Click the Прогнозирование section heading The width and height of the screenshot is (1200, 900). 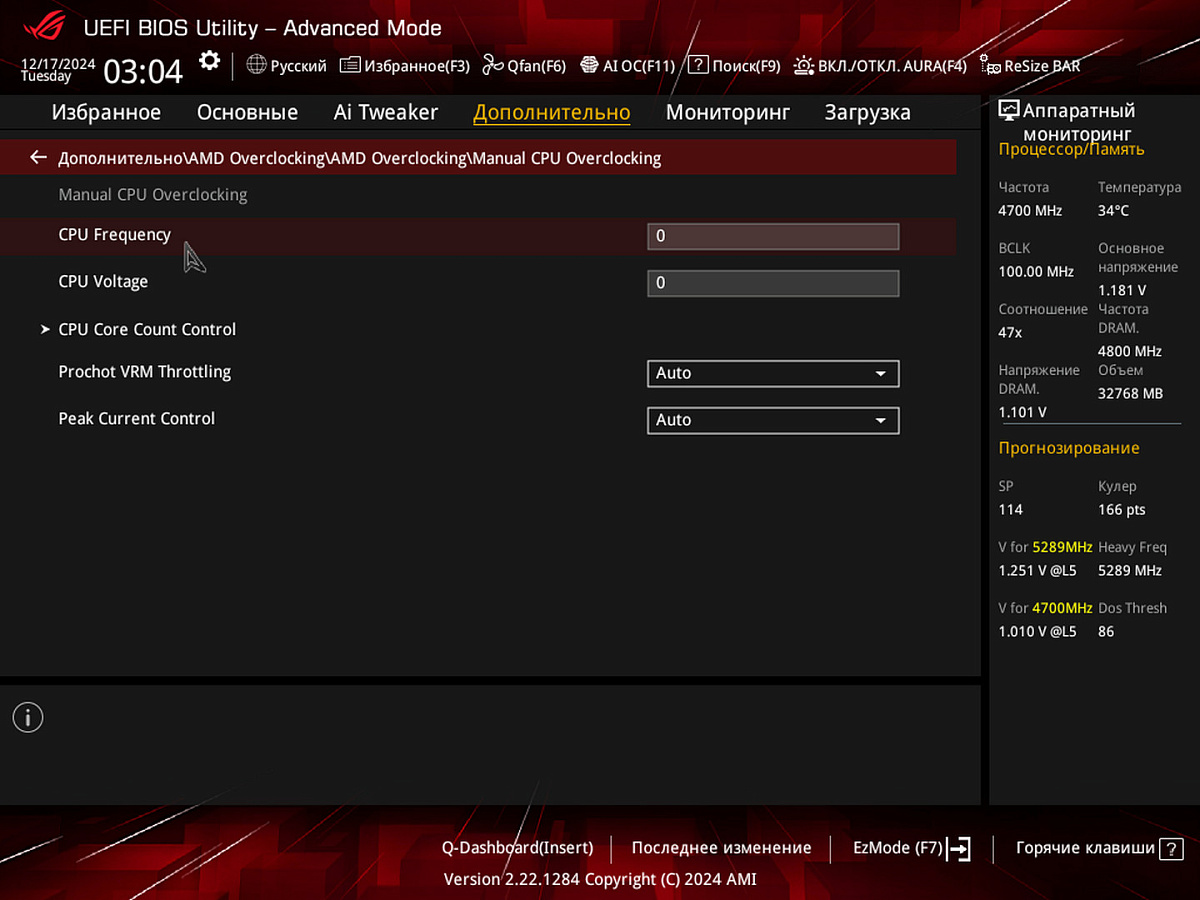1069,448
